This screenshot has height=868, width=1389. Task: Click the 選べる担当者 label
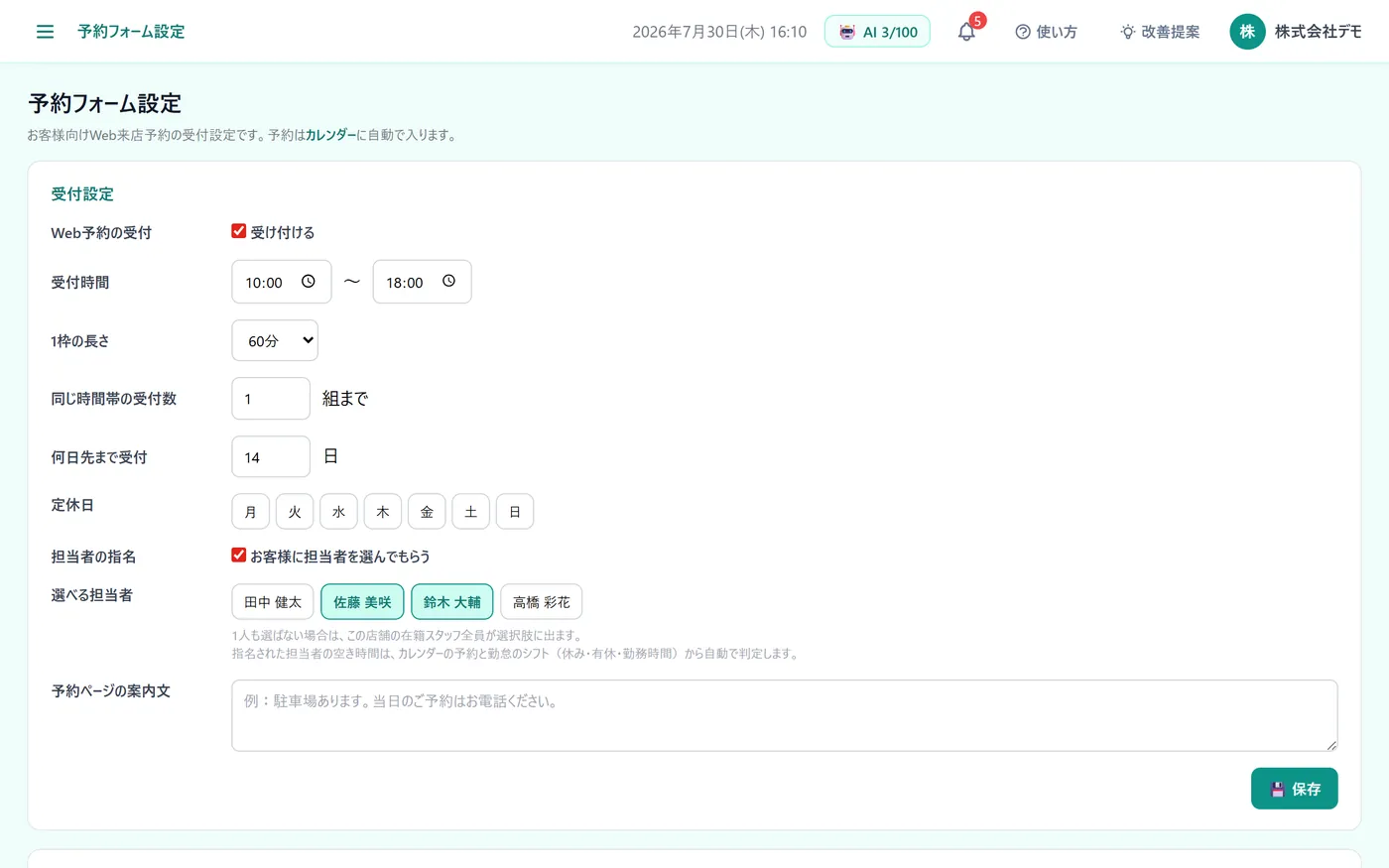pos(92,595)
